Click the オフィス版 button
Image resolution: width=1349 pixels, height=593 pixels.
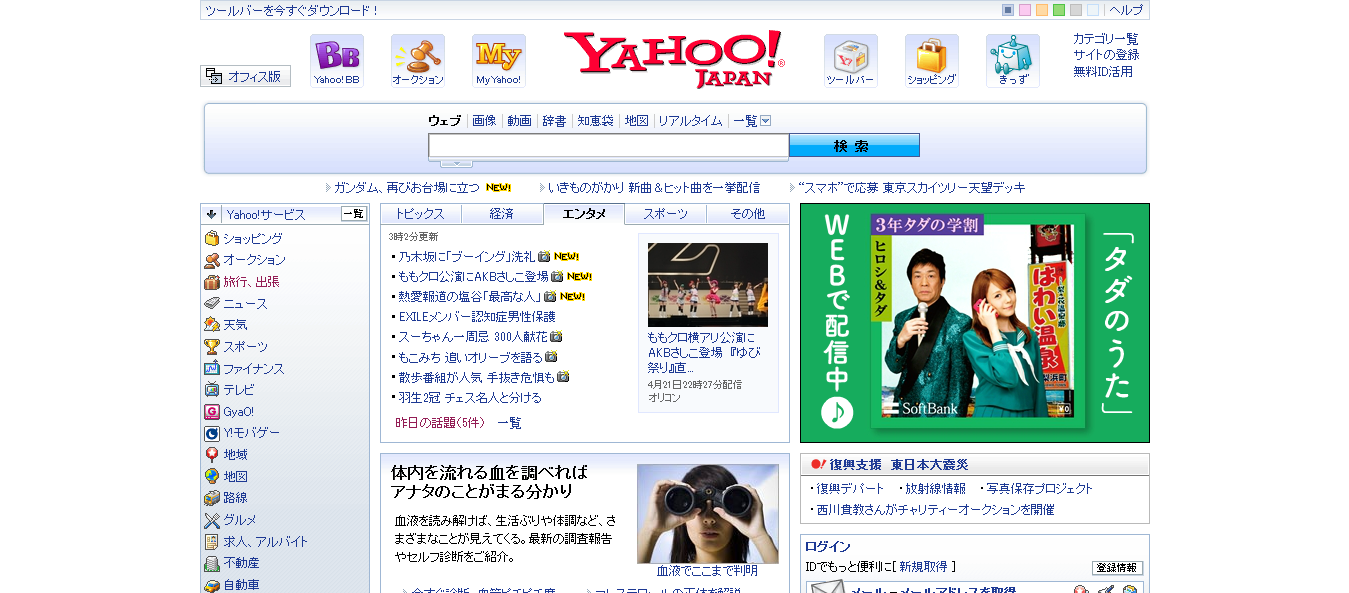click(246, 76)
